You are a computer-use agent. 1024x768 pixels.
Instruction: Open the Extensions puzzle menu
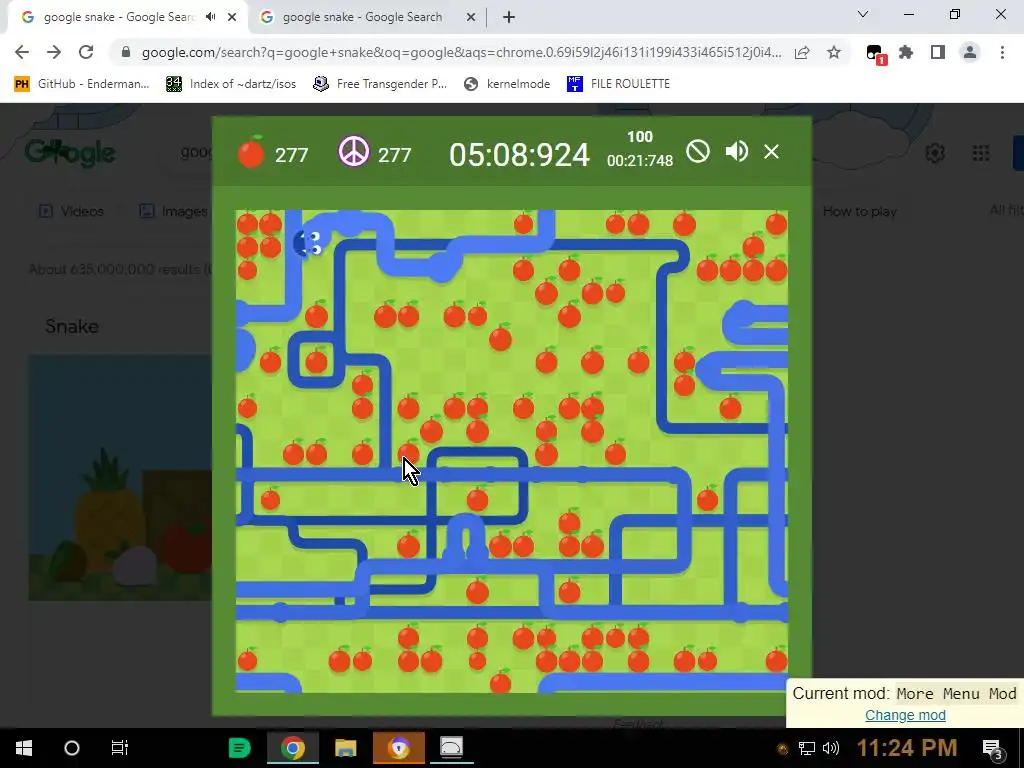click(x=906, y=52)
